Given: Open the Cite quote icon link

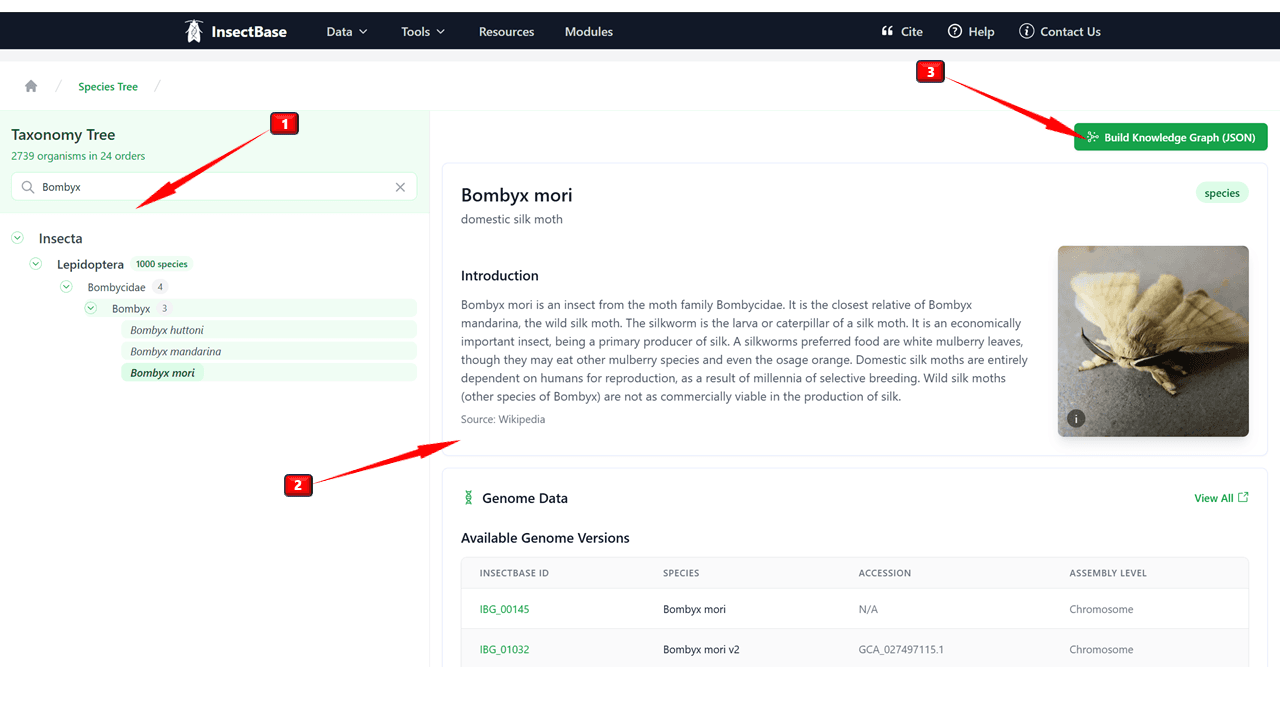Looking at the screenshot, I should (887, 31).
